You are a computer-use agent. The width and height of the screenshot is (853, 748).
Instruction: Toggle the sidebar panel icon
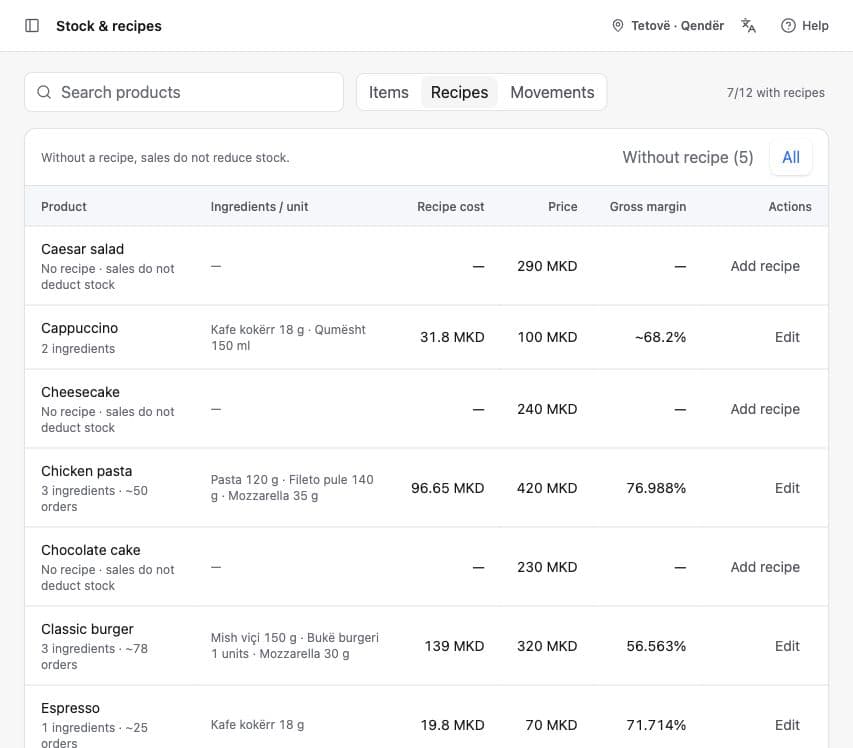pyautogui.click(x=32, y=26)
